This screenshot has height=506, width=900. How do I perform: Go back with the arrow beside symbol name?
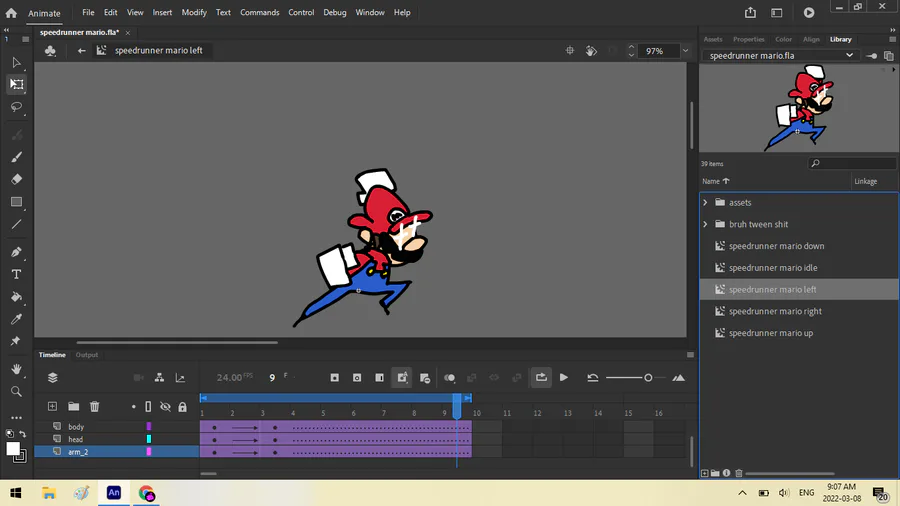82,50
